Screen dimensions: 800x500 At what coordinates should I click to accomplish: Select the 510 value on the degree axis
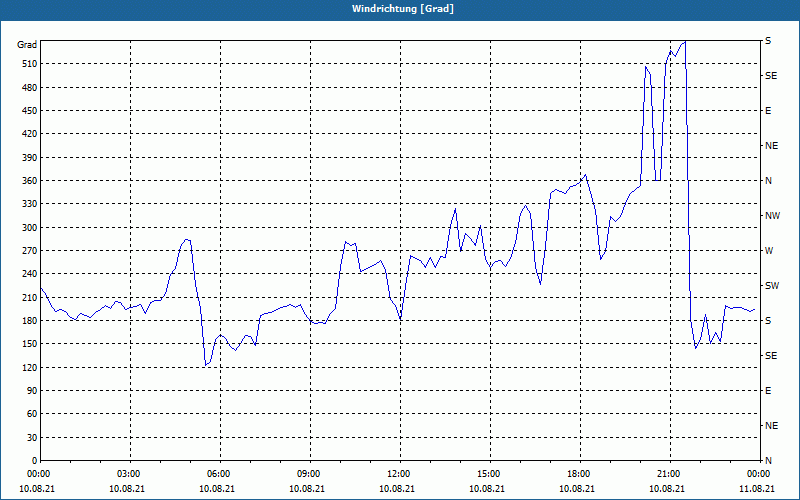tap(30, 64)
